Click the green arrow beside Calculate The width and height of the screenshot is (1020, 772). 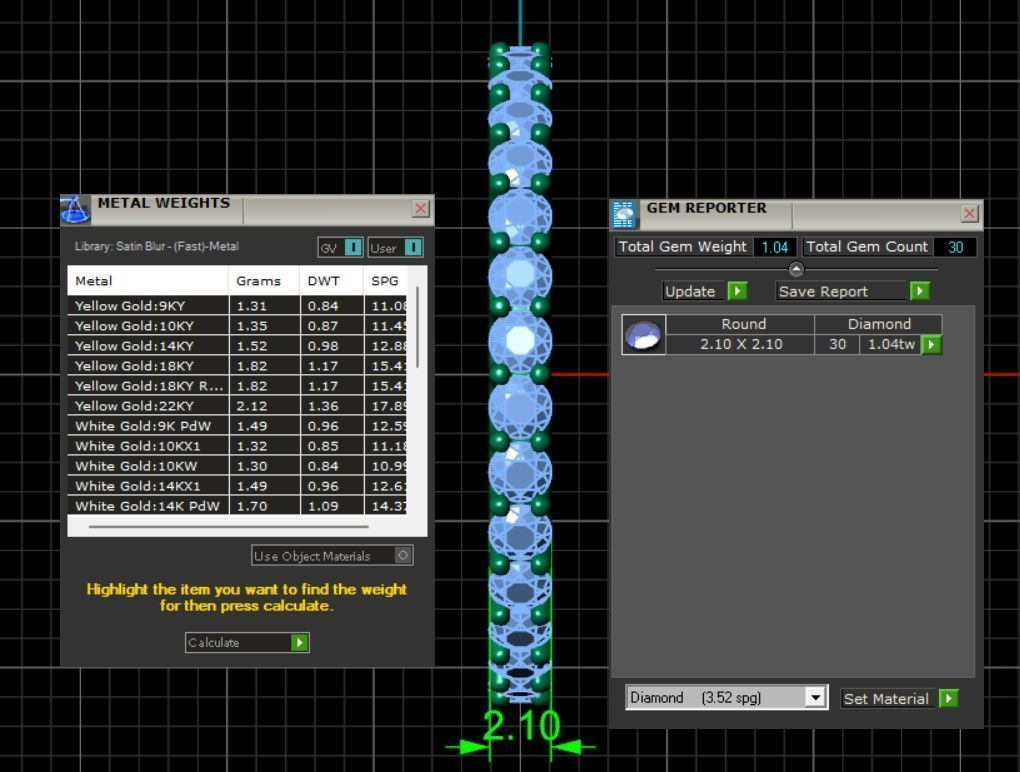coord(299,643)
